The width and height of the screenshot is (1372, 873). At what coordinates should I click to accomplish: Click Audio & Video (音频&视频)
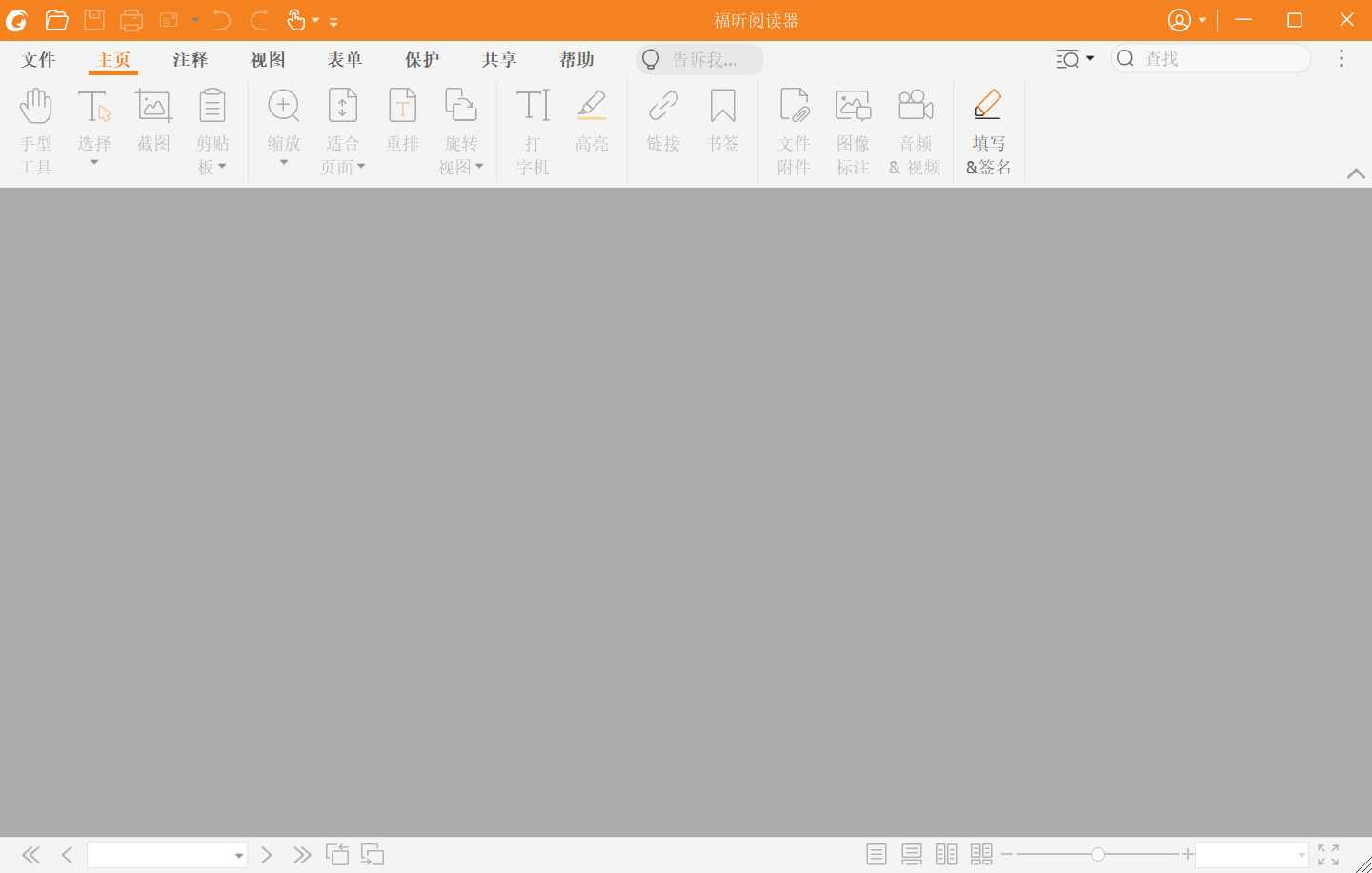click(915, 132)
